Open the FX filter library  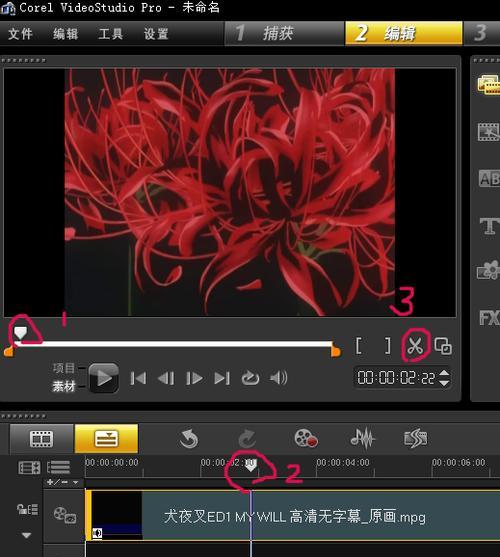point(489,318)
